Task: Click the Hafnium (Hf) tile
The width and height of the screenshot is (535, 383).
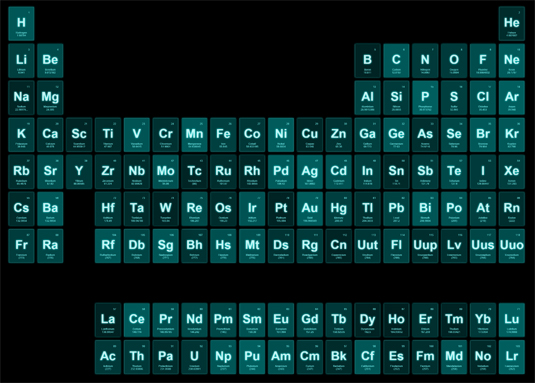Action: pos(108,209)
